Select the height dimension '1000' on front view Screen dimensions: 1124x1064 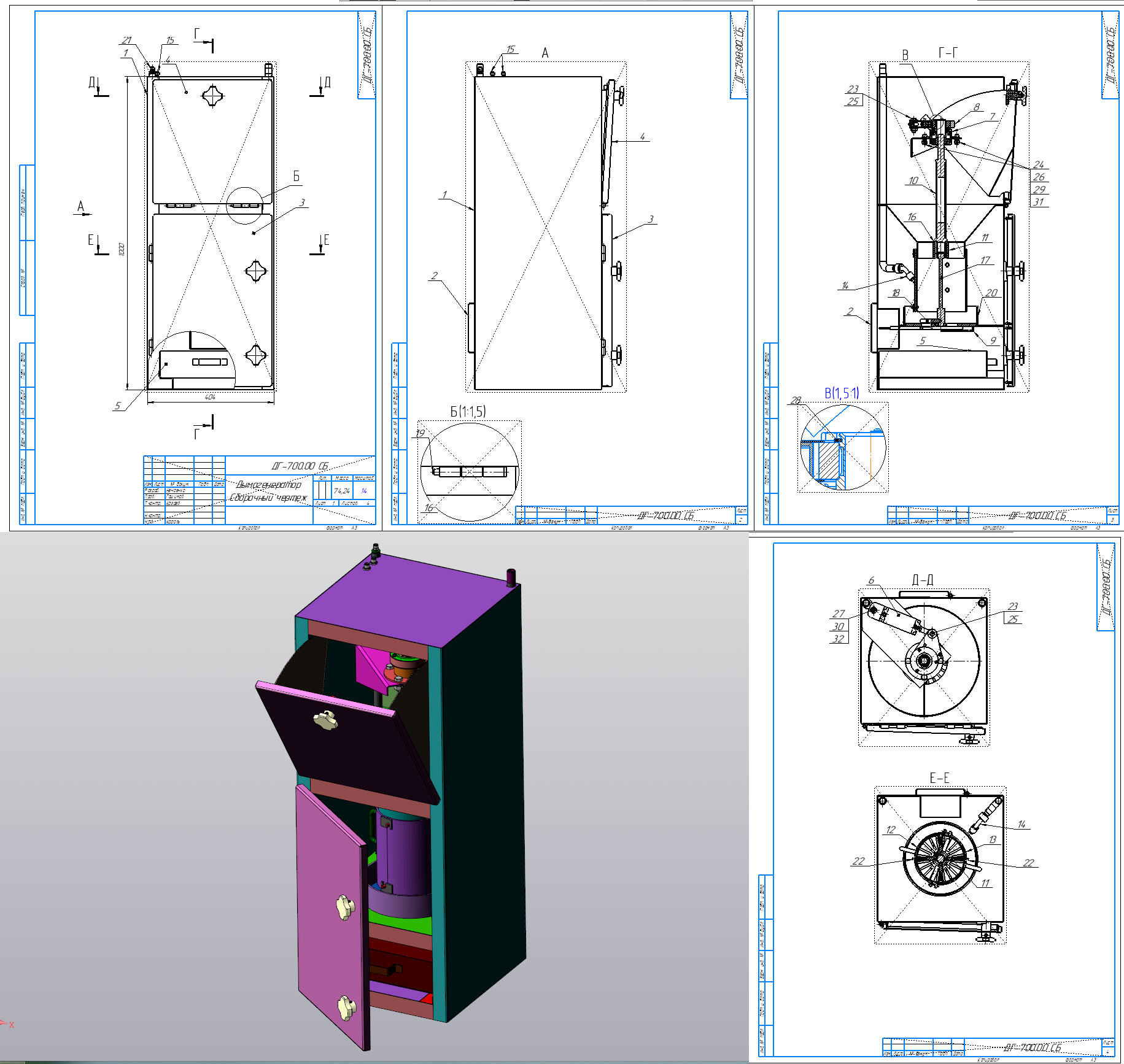coord(122,249)
